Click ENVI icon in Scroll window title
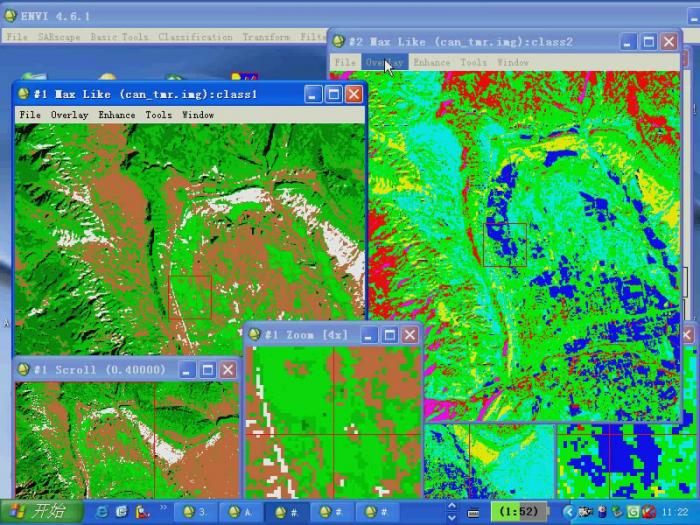Viewport: 700px width, 525px height. click(24, 370)
